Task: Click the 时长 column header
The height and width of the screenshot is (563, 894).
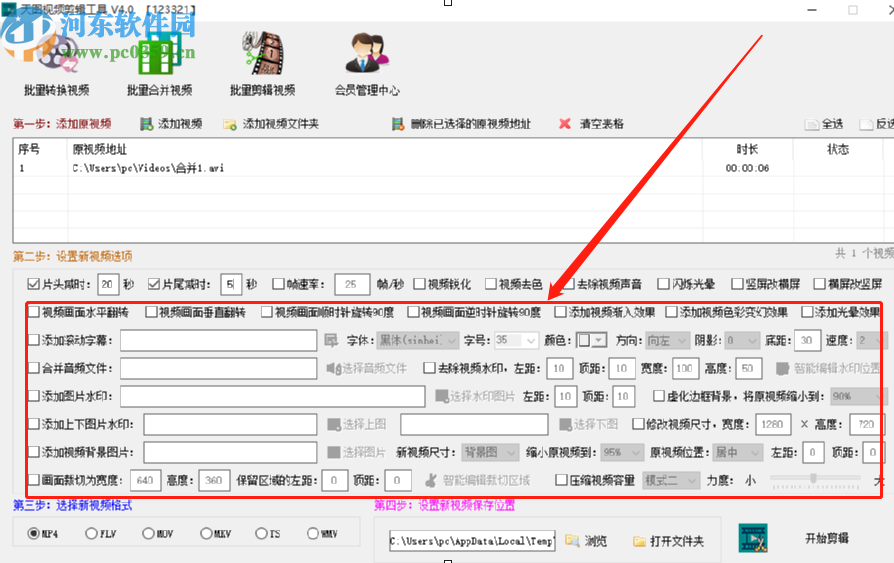Action: pyautogui.click(x=747, y=149)
